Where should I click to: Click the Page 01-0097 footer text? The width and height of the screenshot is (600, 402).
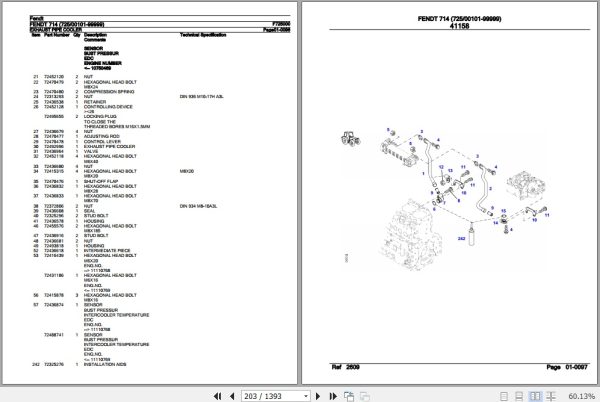[567, 367]
